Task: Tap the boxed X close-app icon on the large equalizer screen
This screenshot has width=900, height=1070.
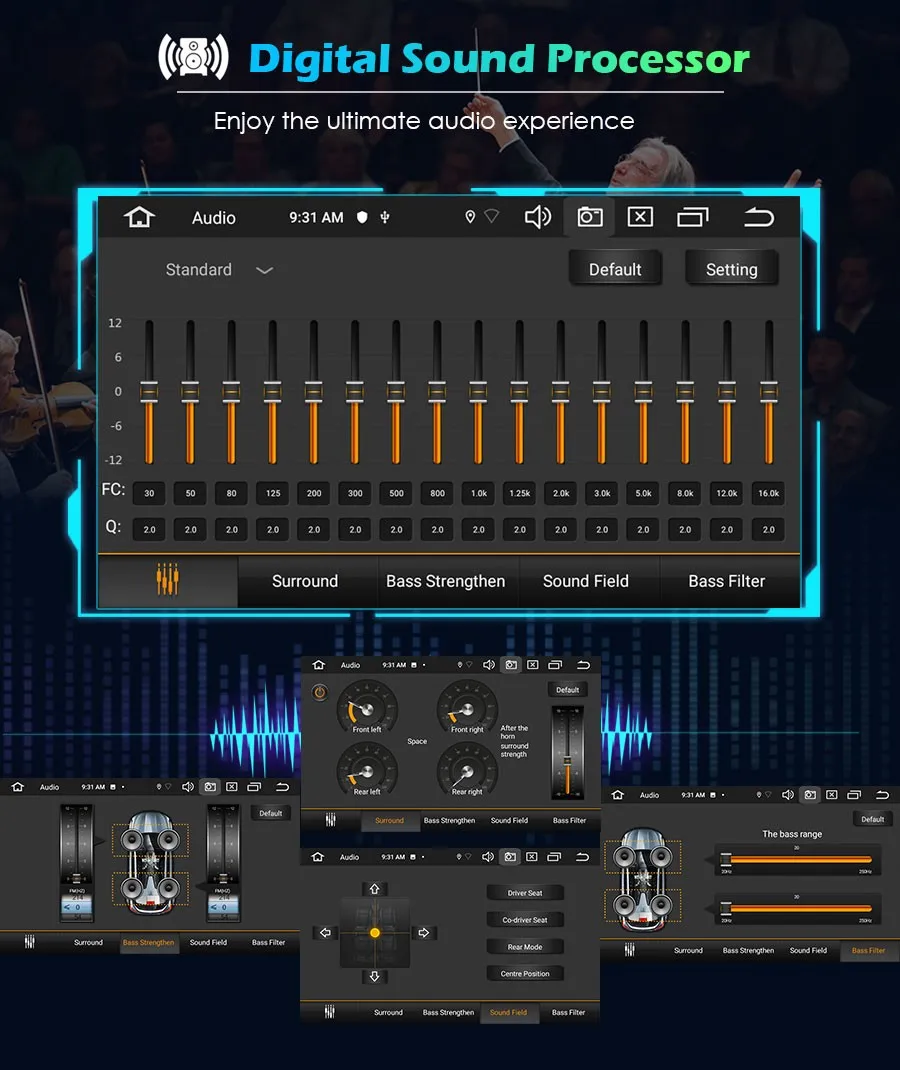Action: pyautogui.click(x=640, y=217)
